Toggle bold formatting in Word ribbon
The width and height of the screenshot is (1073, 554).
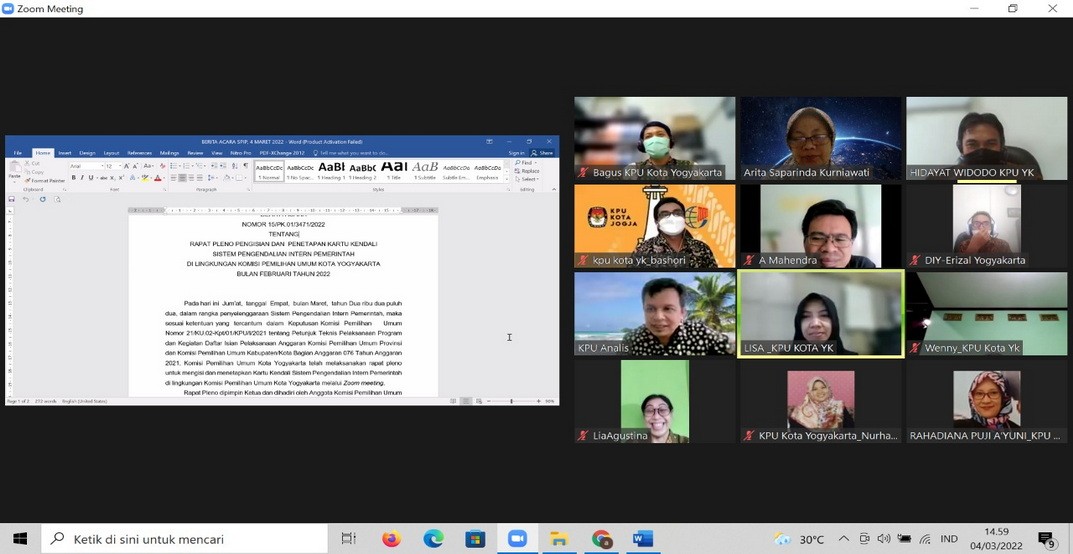[74, 178]
